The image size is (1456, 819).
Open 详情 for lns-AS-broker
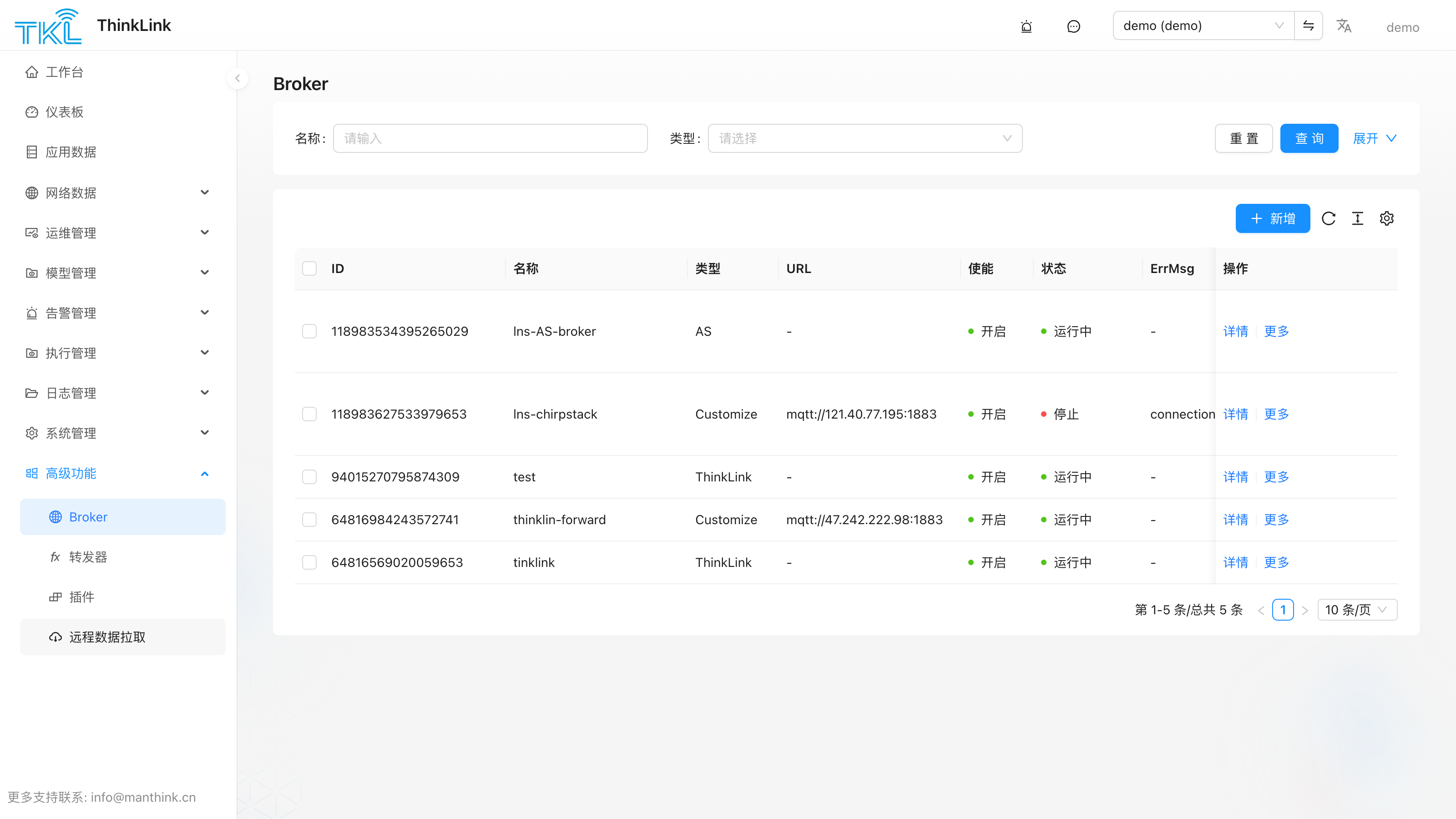(1236, 331)
